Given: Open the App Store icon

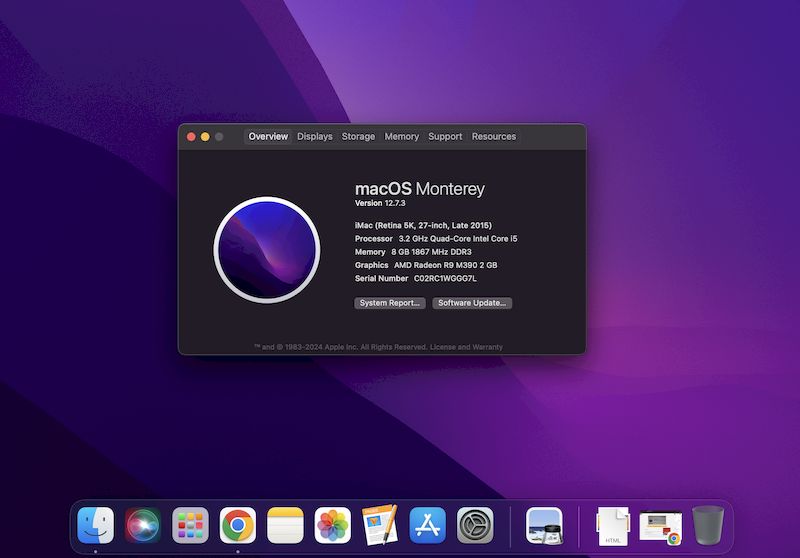Looking at the screenshot, I should pos(428,525).
